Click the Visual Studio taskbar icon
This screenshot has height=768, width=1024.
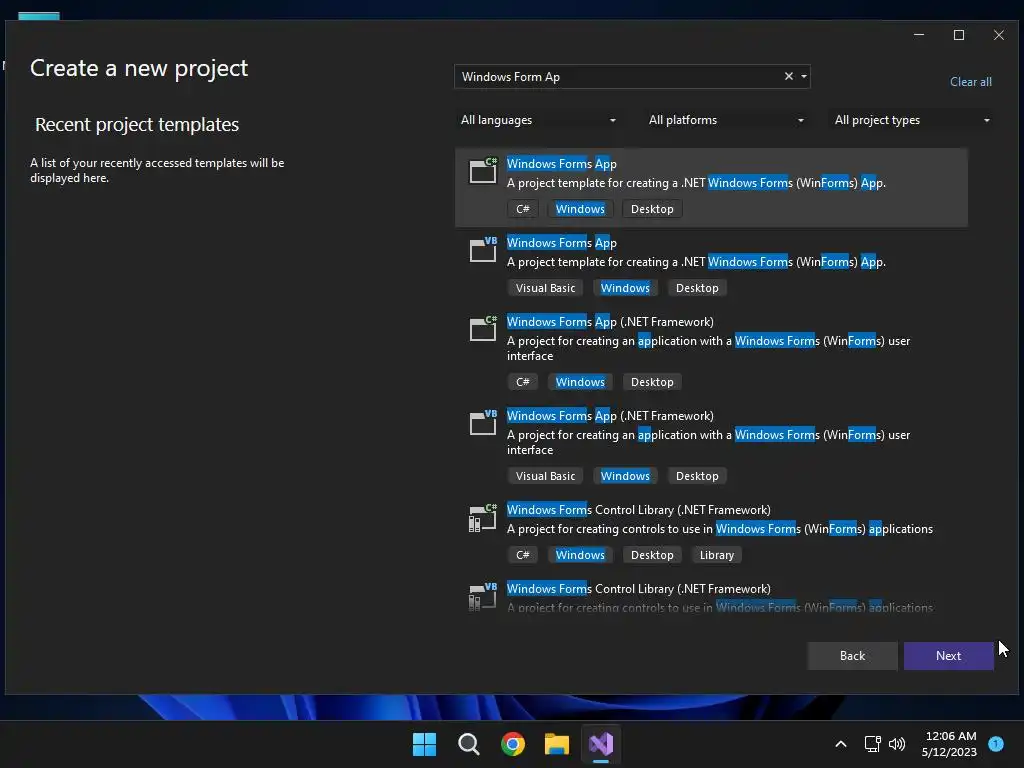pyautogui.click(x=601, y=744)
